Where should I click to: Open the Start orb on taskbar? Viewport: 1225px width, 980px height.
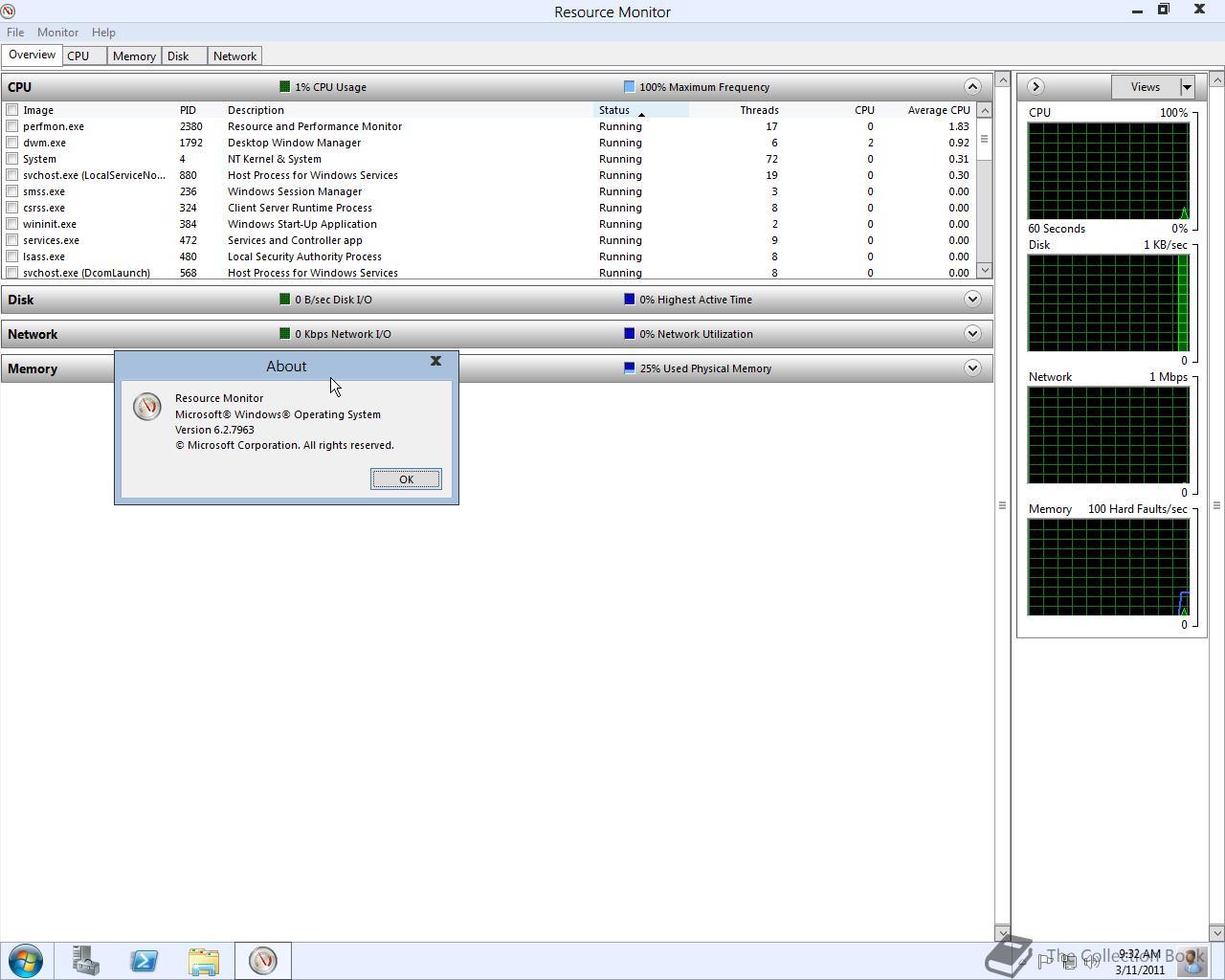point(26,961)
